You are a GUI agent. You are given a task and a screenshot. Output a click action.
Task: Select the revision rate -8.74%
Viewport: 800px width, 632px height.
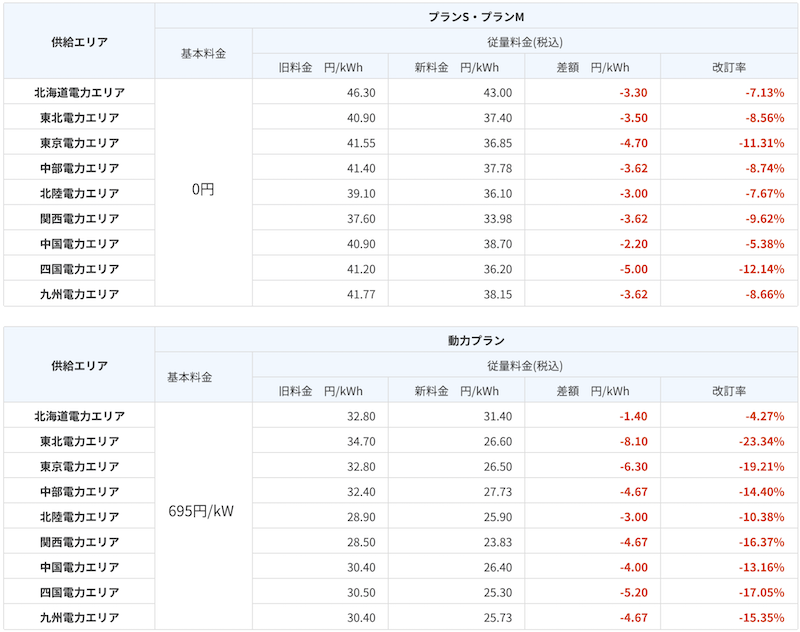[x=765, y=168]
